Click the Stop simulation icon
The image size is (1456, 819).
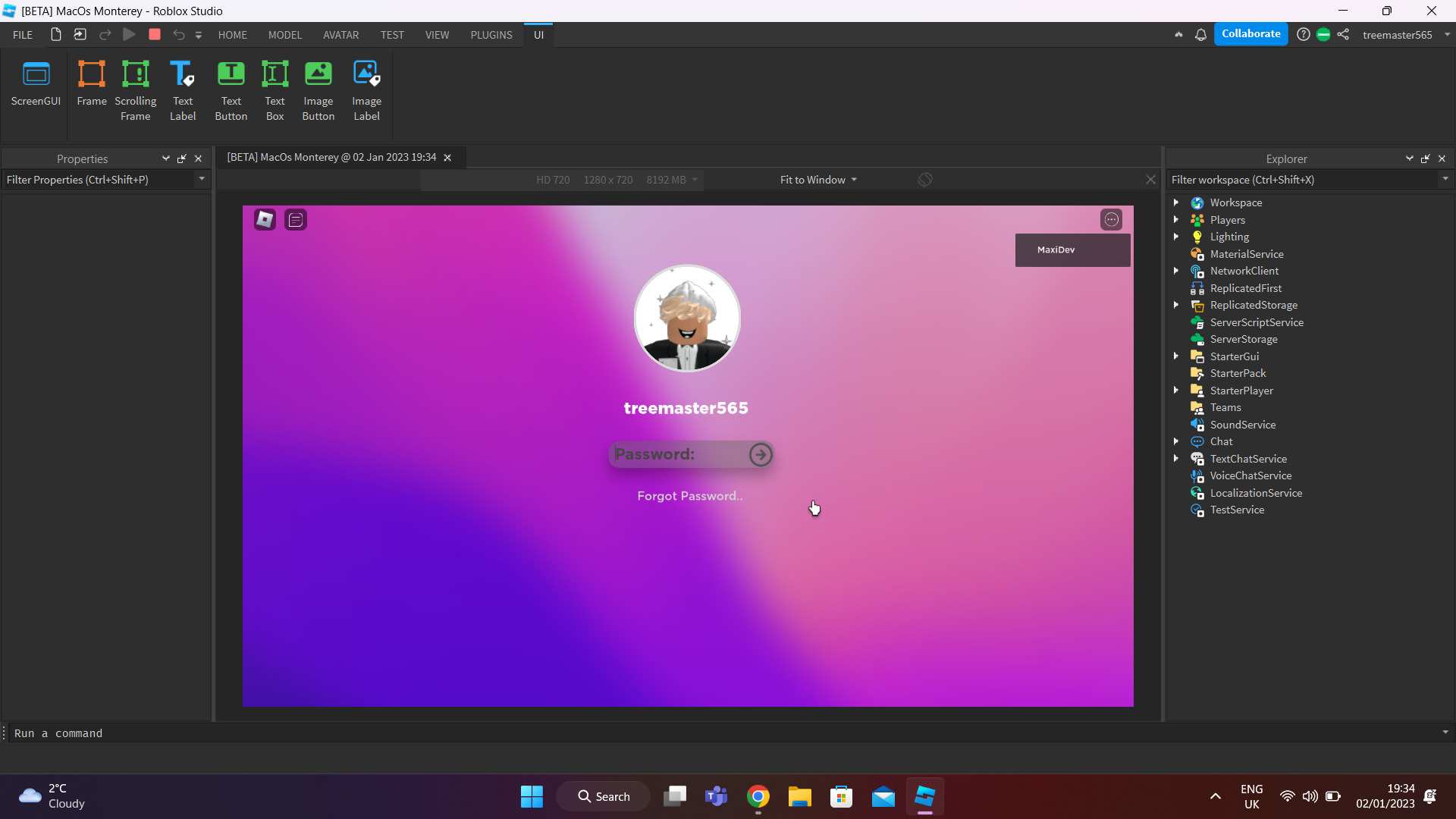[x=154, y=34]
